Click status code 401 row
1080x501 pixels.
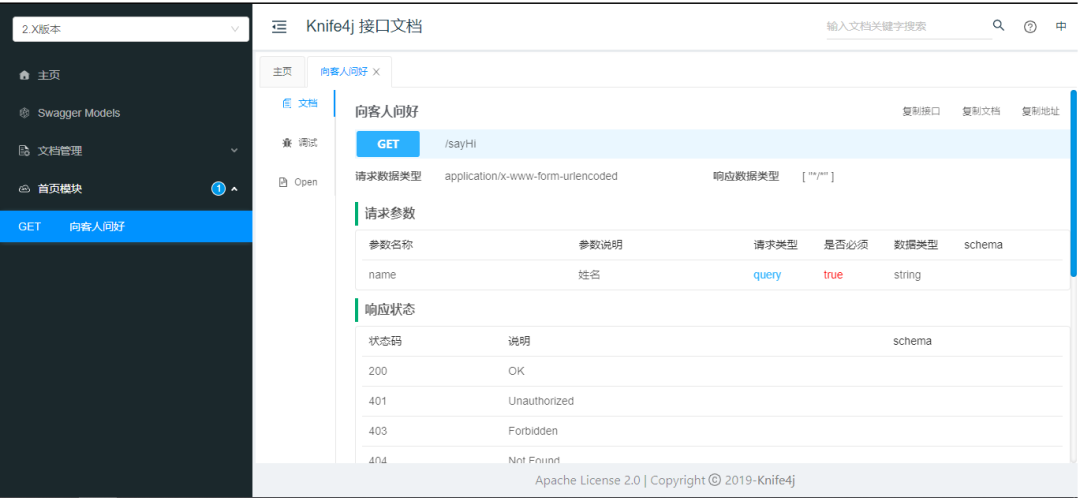tap(713, 401)
